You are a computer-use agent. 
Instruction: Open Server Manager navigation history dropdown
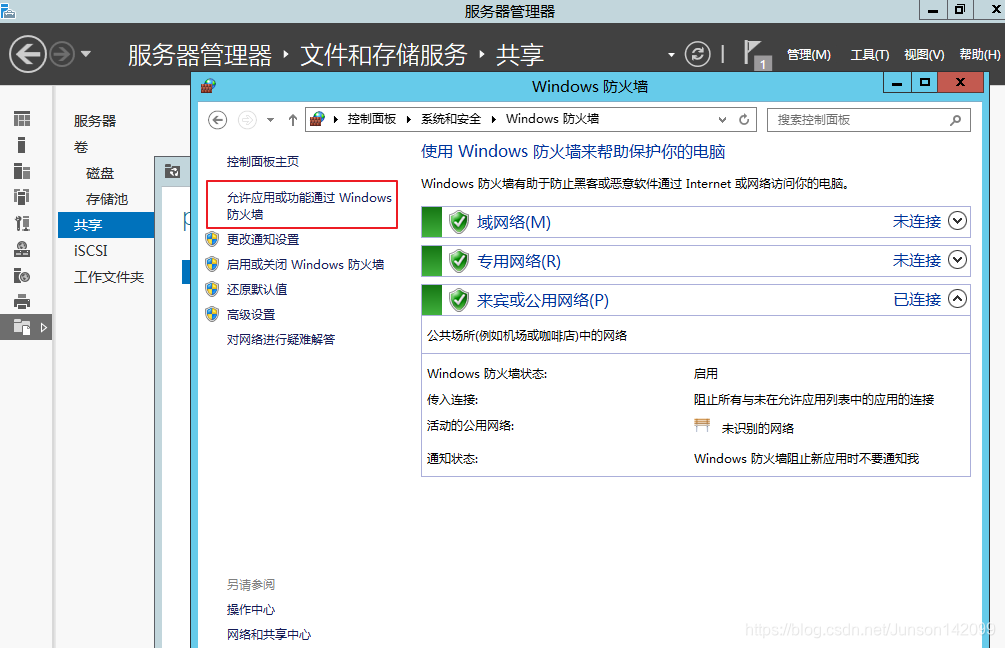pyautogui.click(x=86, y=54)
